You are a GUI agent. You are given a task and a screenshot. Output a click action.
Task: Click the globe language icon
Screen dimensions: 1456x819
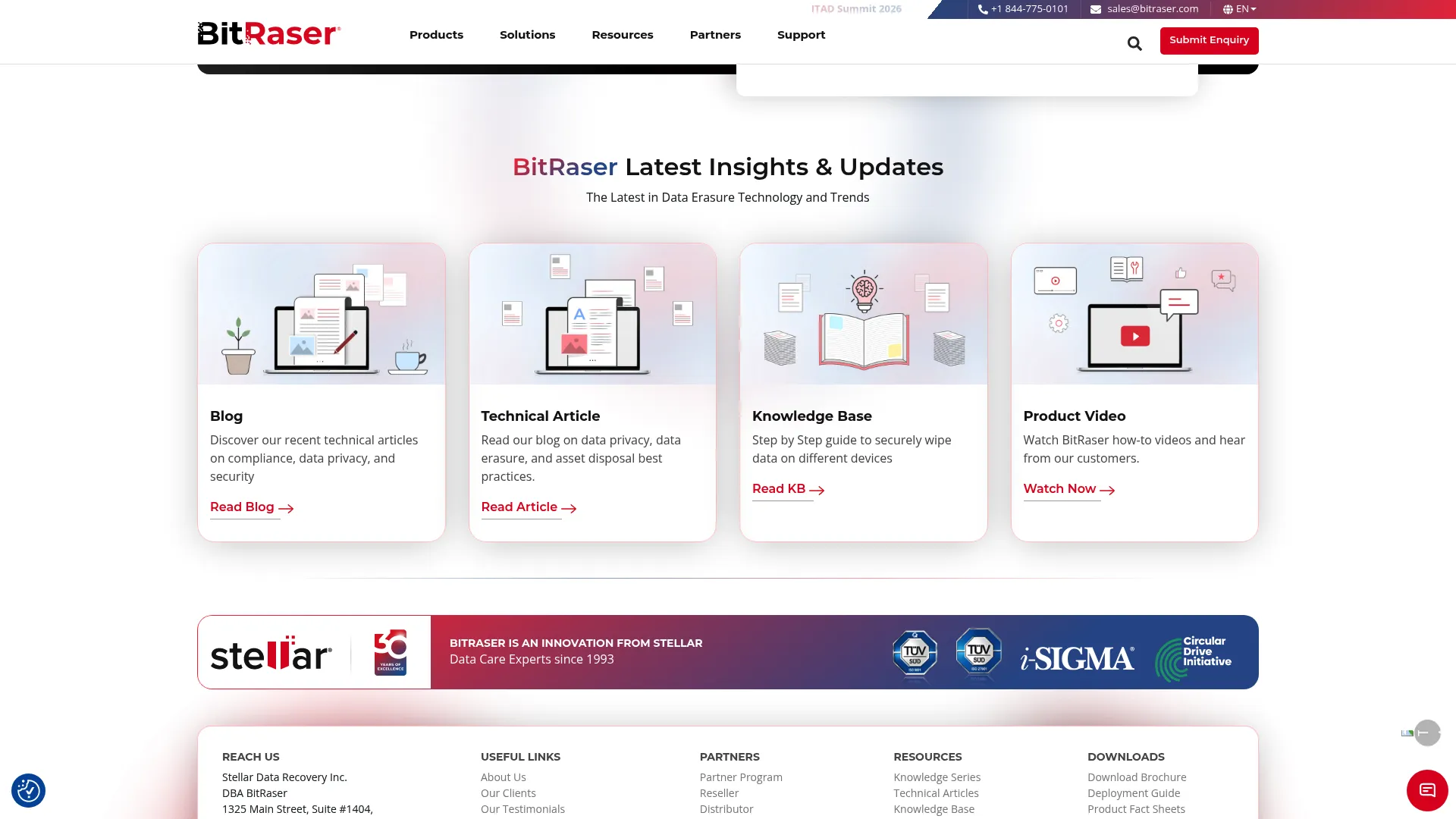tap(1228, 9)
